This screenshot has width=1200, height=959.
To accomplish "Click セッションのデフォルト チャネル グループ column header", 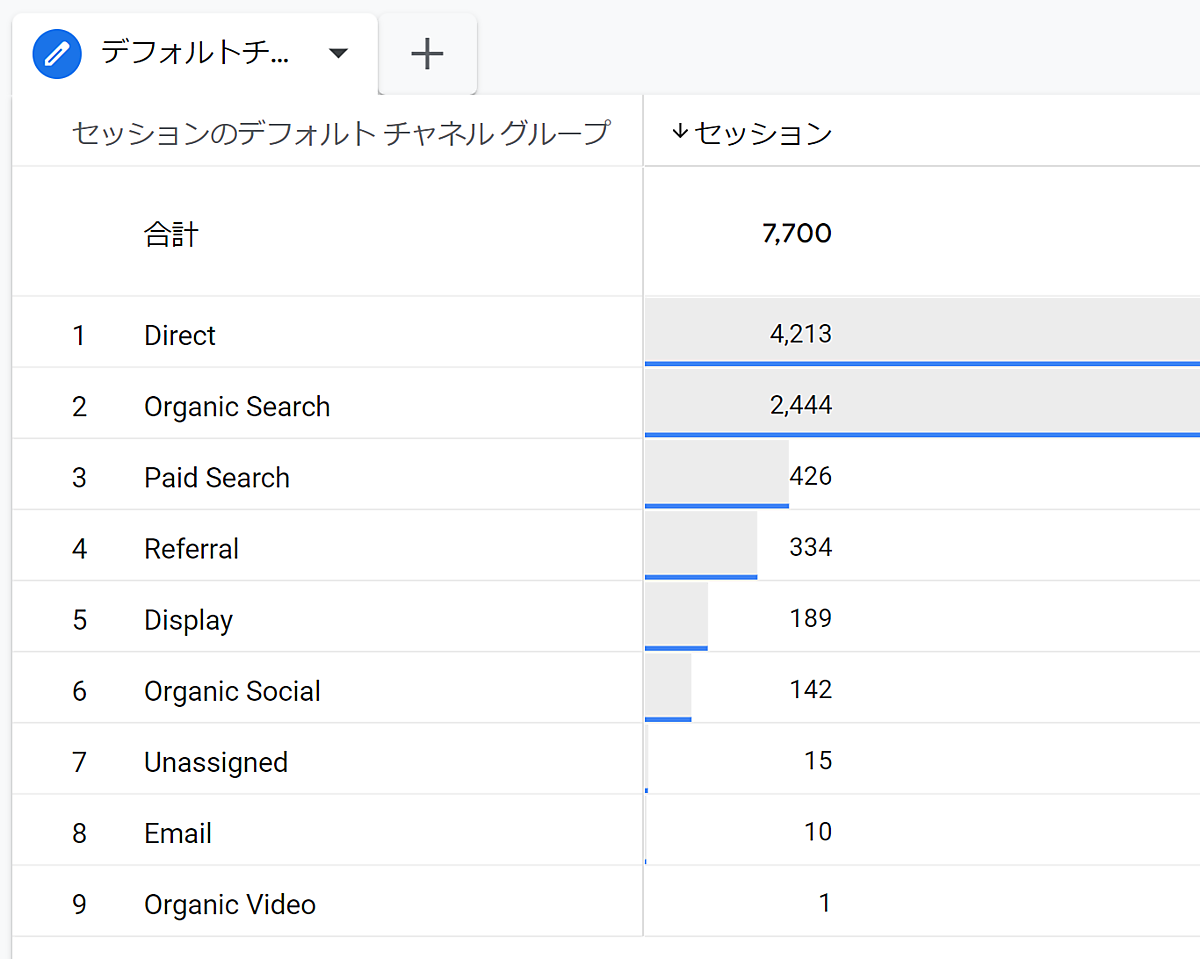I will click(x=340, y=132).
